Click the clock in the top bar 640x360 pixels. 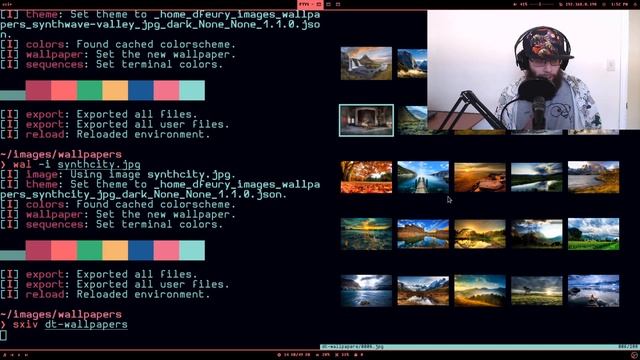pos(620,4)
